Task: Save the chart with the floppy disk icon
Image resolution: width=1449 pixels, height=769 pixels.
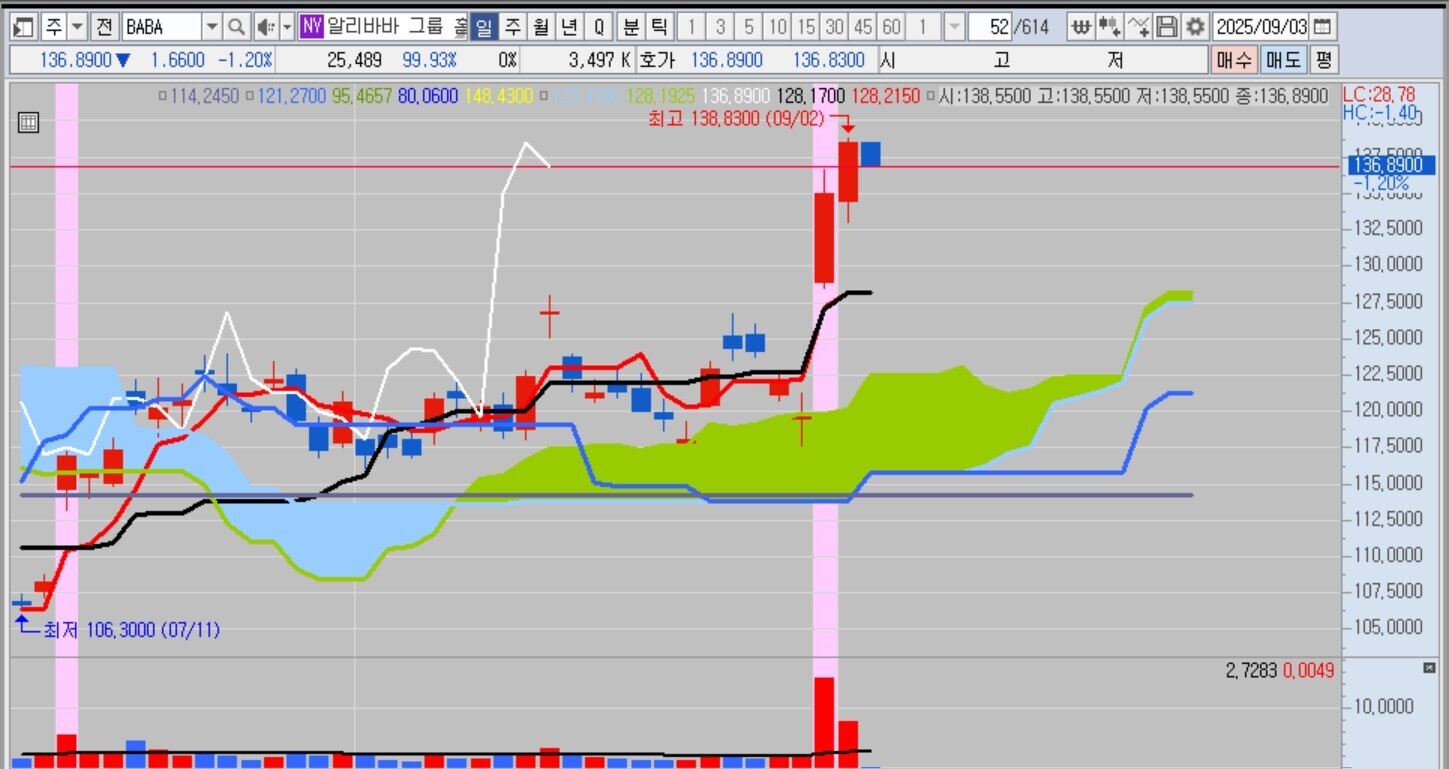Action: 1166,26
